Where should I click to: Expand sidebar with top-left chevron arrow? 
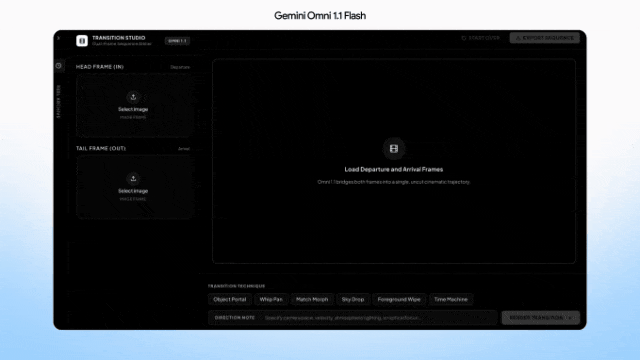[58, 38]
